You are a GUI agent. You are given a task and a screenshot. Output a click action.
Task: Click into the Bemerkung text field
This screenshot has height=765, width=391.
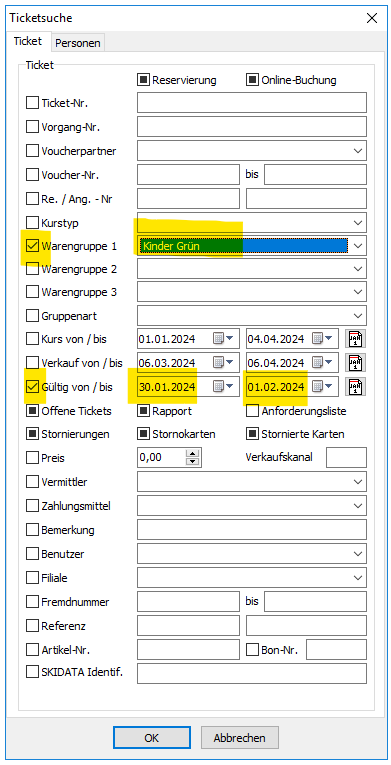pyautogui.click(x=252, y=530)
